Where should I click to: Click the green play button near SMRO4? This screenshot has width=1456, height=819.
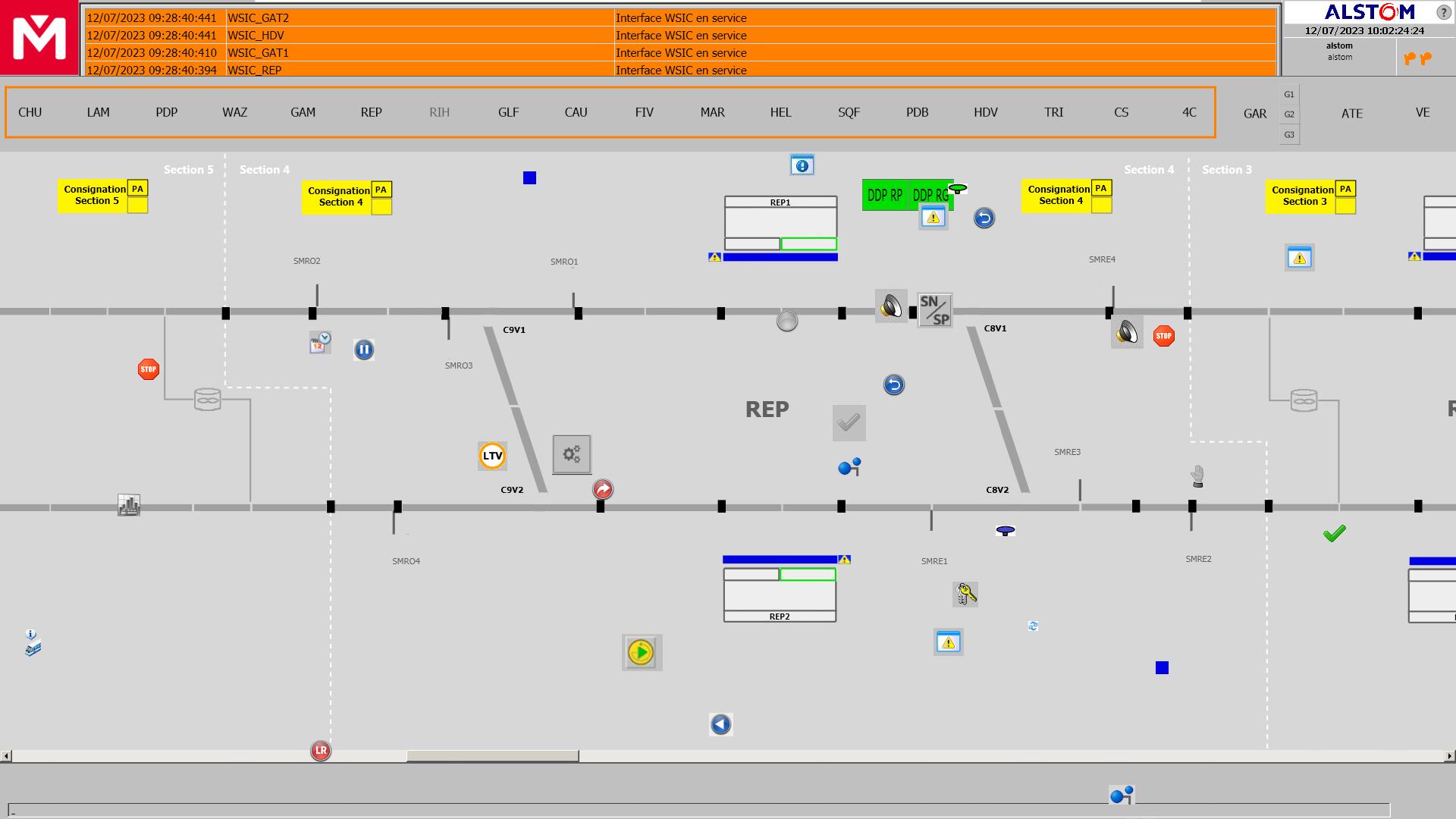(641, 652)
